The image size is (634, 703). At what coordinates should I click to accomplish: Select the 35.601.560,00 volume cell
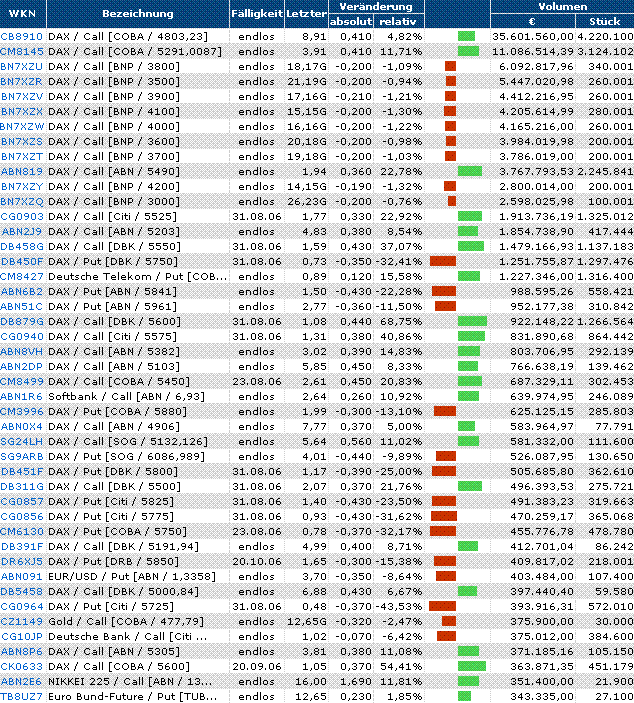pyautogui.click(x=533, y=36)
